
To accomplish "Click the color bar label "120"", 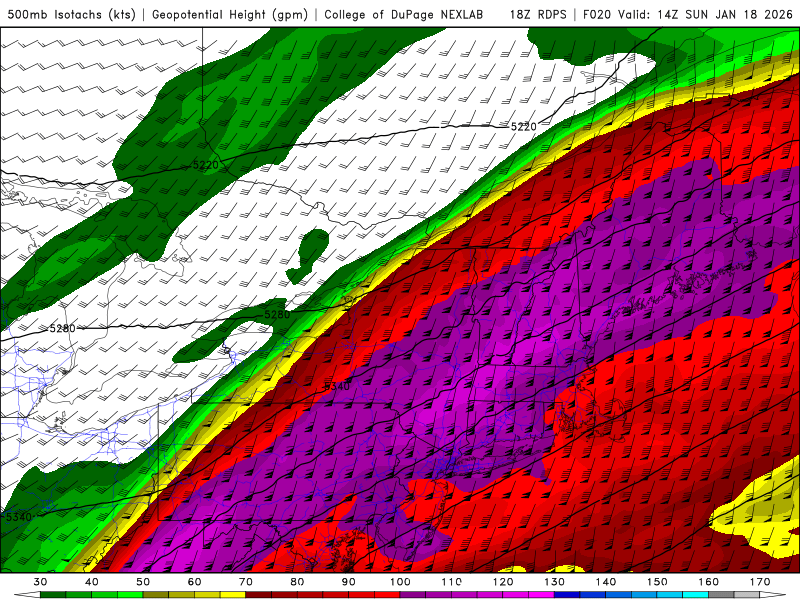I will point(503,582).
